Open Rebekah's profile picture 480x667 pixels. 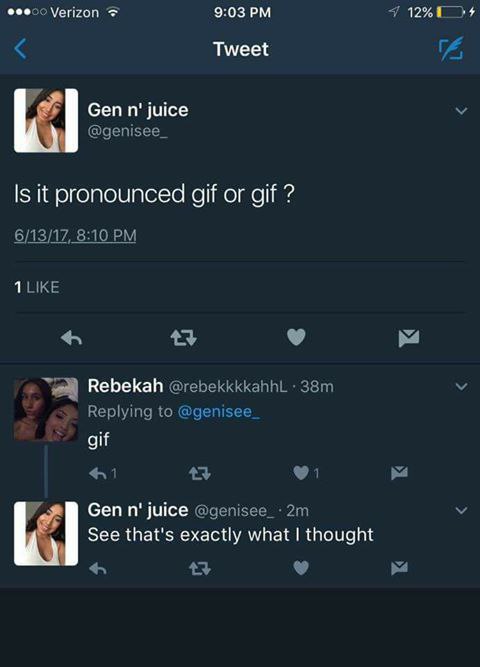(46, 409)
